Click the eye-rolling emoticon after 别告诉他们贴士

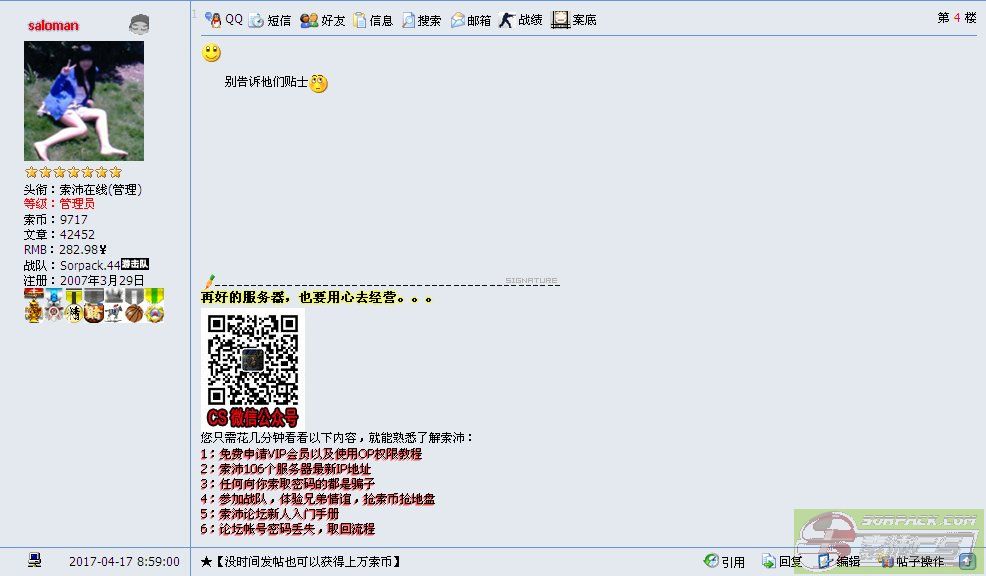pyautogui.click(x=318, y=83)
